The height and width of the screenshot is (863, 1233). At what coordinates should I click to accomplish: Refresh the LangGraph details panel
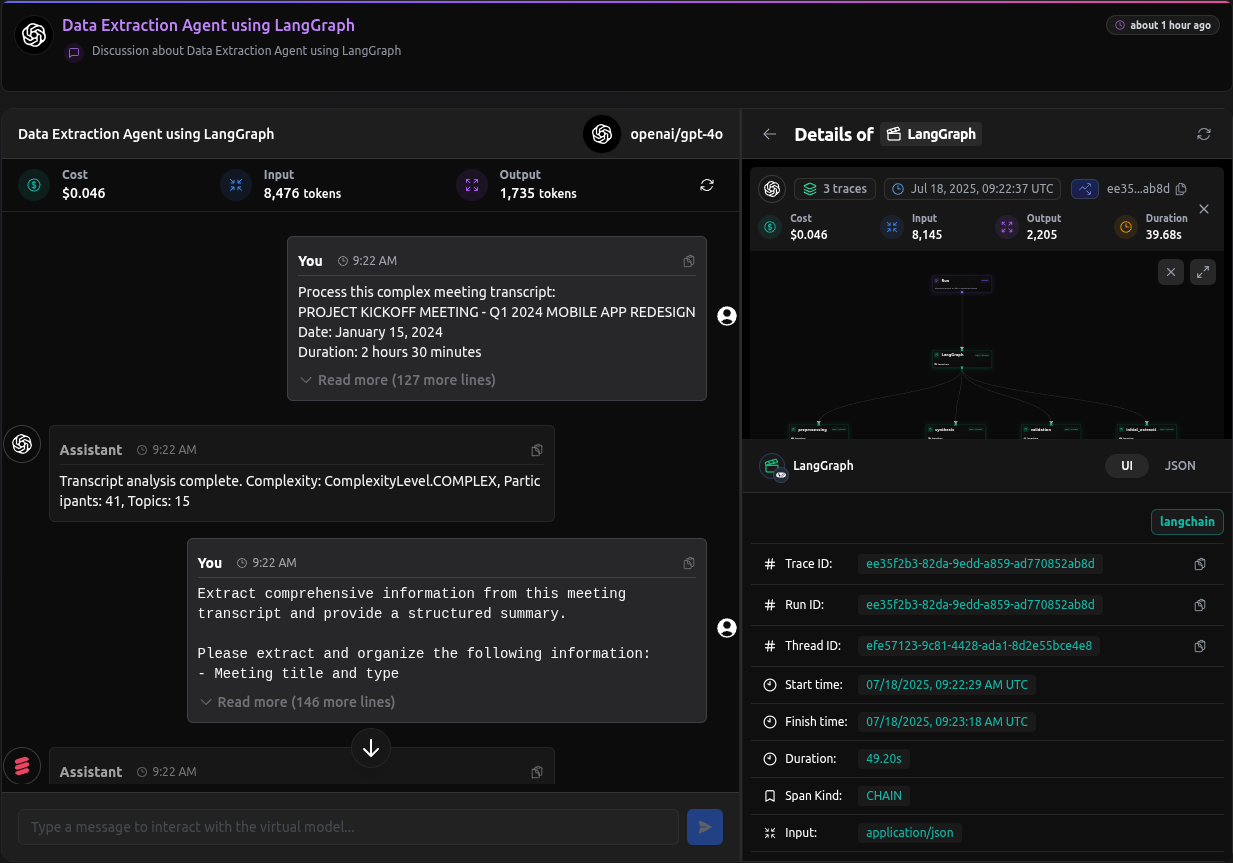click(1204, 134)
